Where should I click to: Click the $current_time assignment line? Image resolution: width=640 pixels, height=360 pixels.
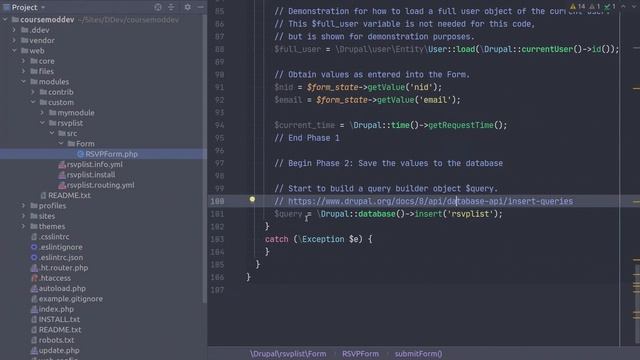coord(391,125)
